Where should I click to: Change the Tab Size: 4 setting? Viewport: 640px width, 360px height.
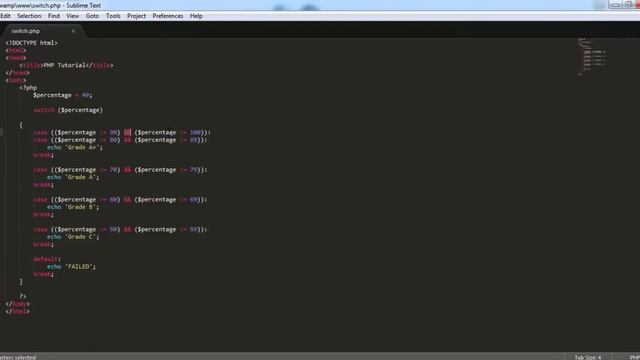pos(588,357)
